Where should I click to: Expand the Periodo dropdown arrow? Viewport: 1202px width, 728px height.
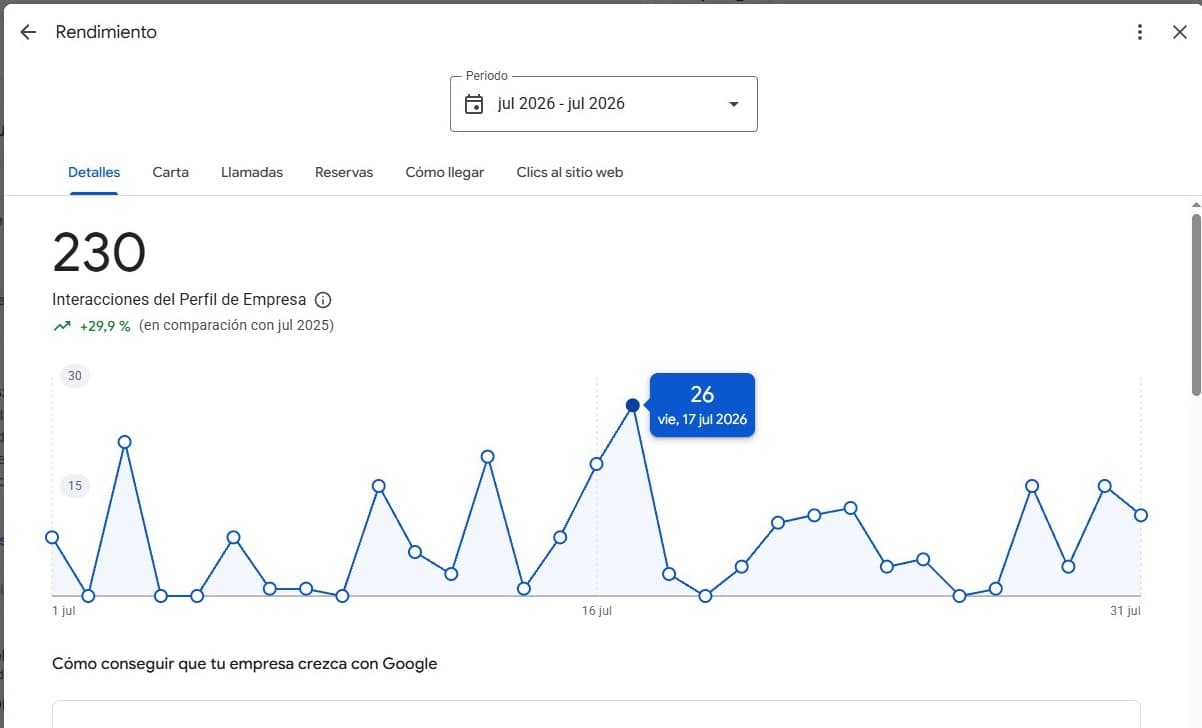point(734,104)
